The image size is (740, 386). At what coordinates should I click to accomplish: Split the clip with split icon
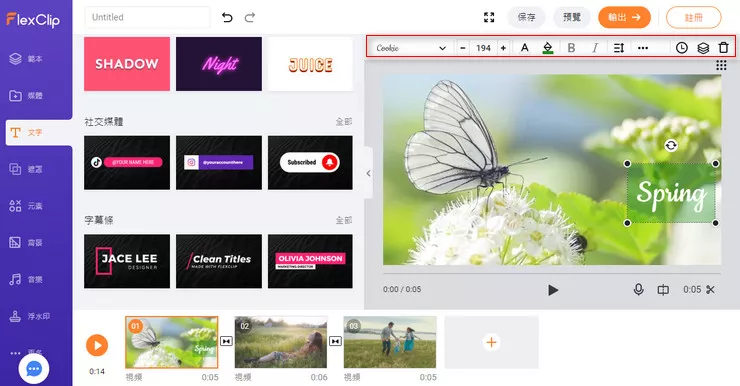point(663,290)
